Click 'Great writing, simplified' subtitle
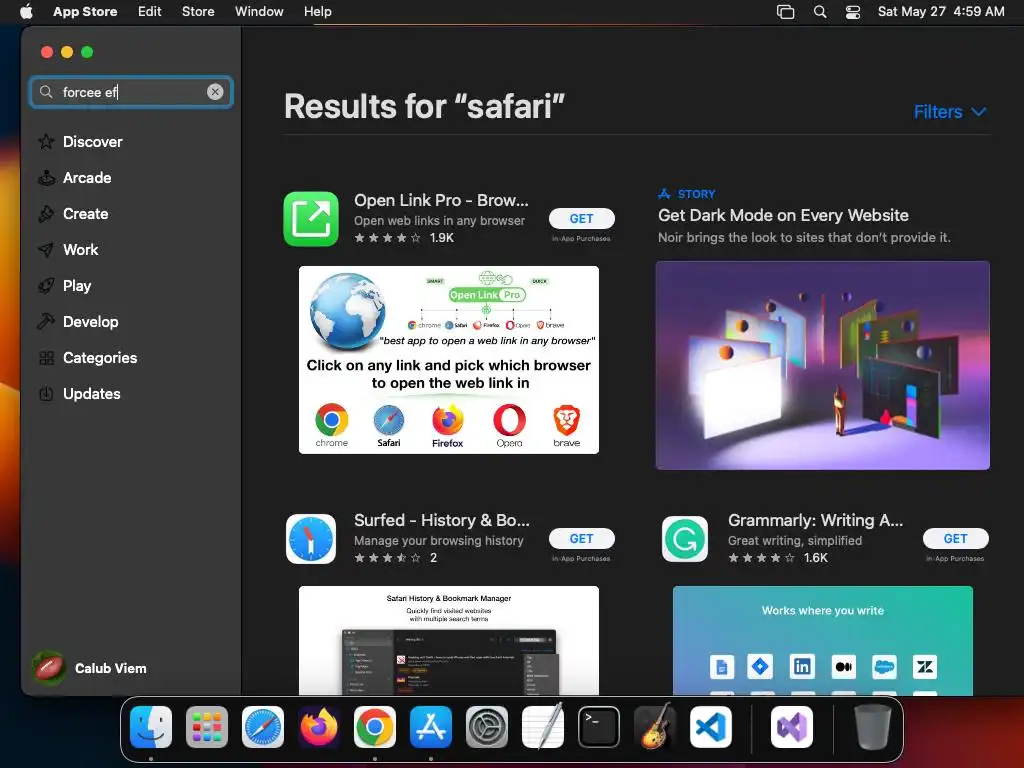This screenshot has width=1024, height=768. (795, 541)
